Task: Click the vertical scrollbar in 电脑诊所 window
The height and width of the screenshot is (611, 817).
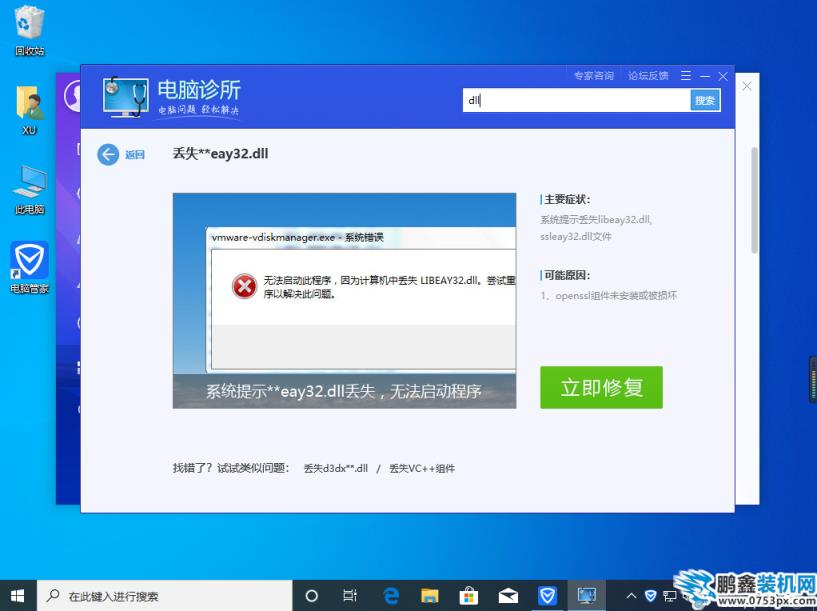Action: [x=754, y=200]
